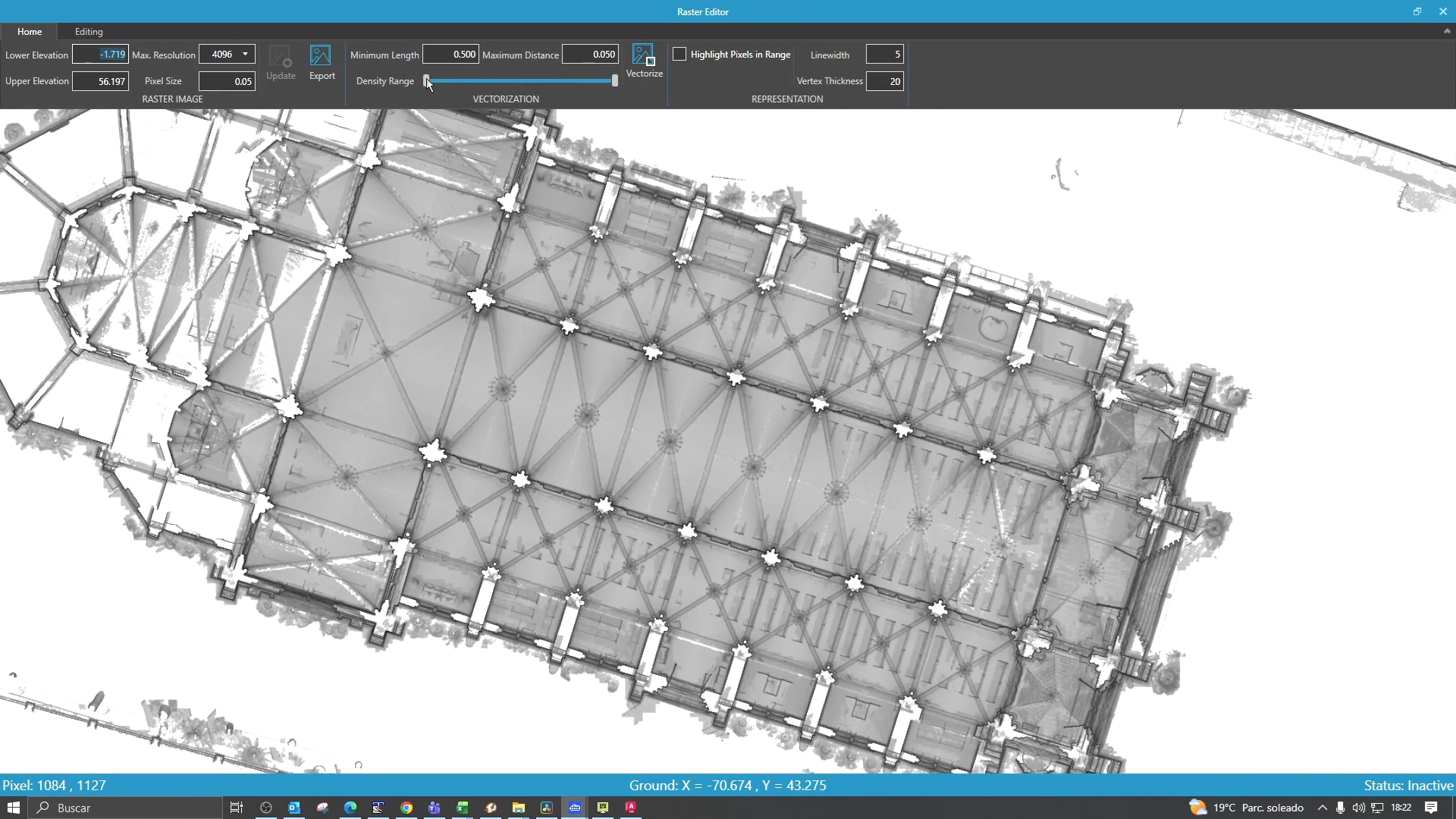Show hidden system tray icons
Viewport: 1456px width, 819px height.
click(1323, 808)
